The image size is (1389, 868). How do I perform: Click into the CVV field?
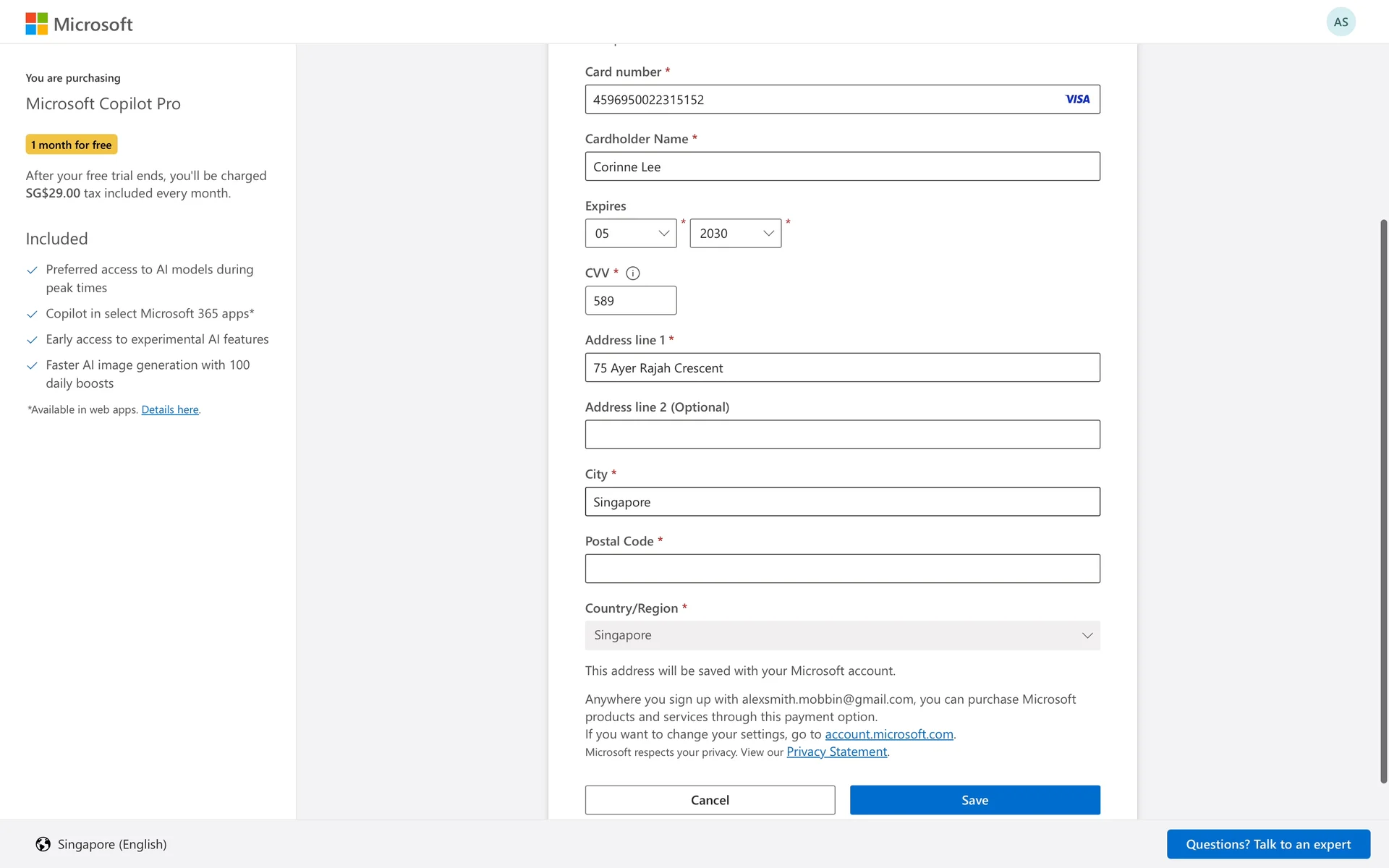[x=630, y=301]
